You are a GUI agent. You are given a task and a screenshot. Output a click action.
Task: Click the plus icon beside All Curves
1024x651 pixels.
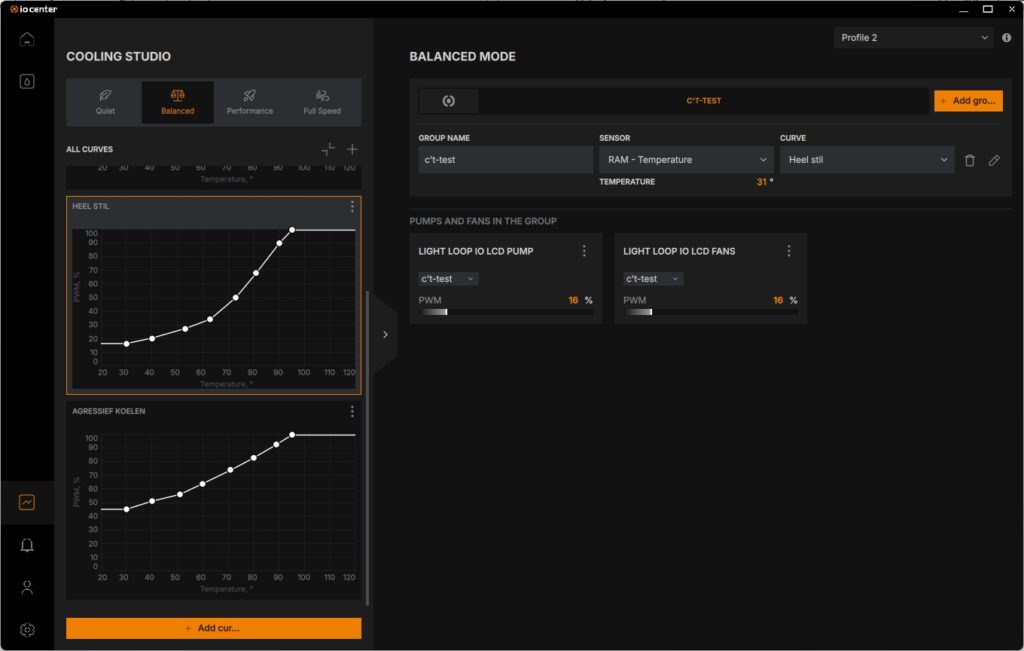tap(352, 150)
